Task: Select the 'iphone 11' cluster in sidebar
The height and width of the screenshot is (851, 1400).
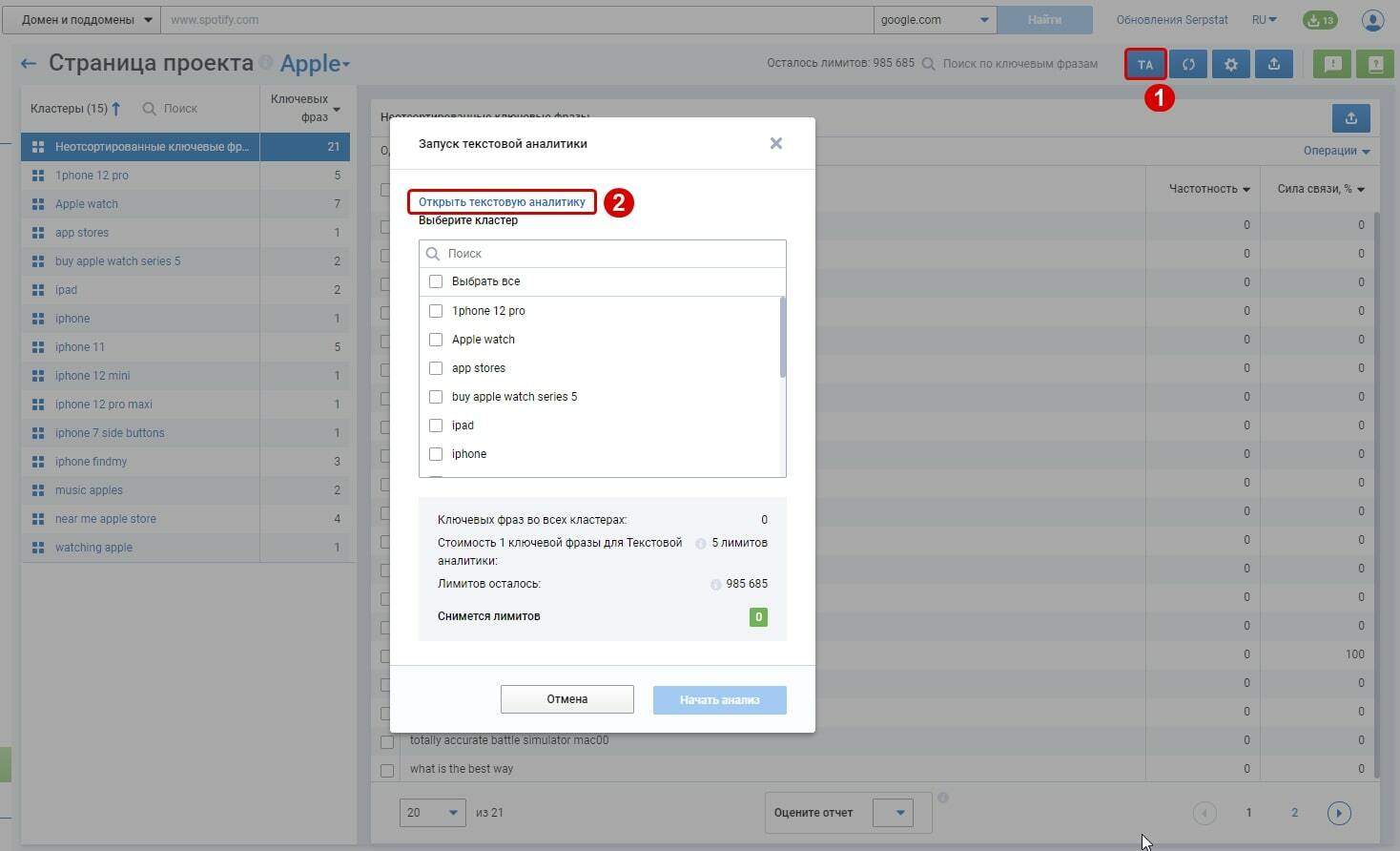Action: 80,347
